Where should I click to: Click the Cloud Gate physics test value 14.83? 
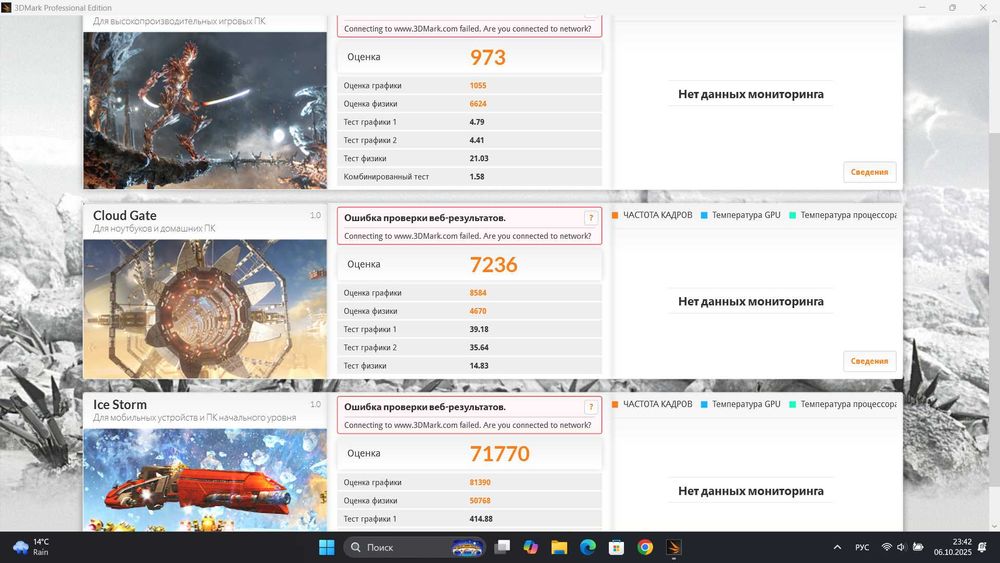click(x=479, y=366)
